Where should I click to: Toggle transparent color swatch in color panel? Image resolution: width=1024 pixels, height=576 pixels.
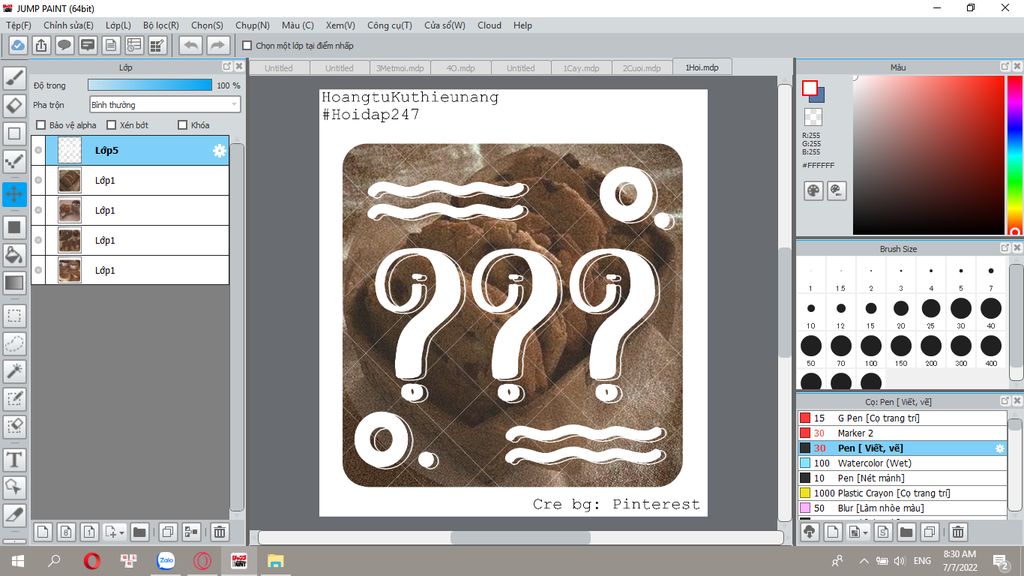[813, 118]
